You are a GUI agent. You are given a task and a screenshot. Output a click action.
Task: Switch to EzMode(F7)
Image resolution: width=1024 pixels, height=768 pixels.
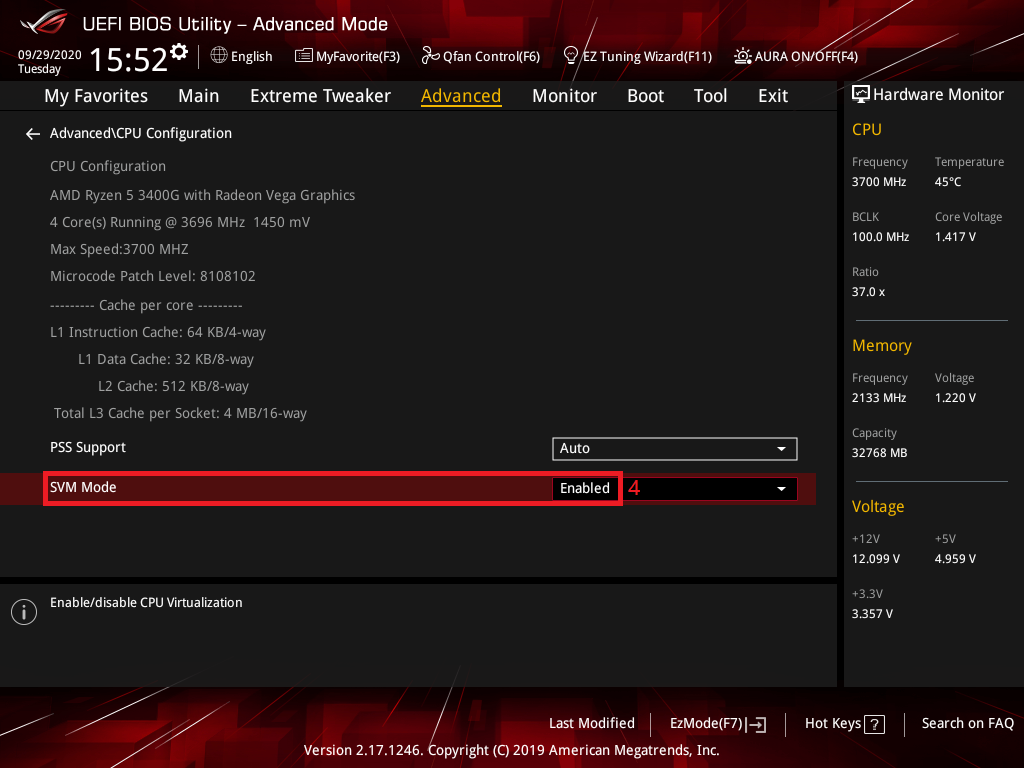(x=717, y=724)
